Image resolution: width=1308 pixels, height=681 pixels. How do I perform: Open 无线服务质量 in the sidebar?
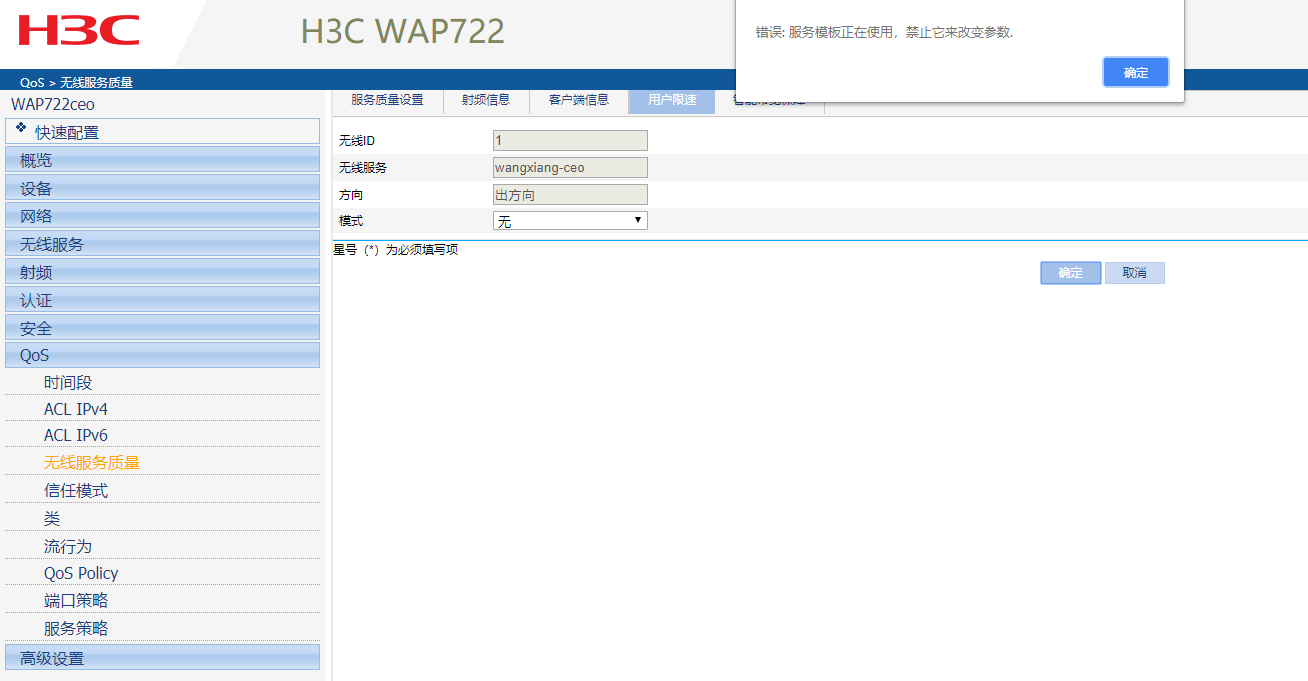click(92, 463)
